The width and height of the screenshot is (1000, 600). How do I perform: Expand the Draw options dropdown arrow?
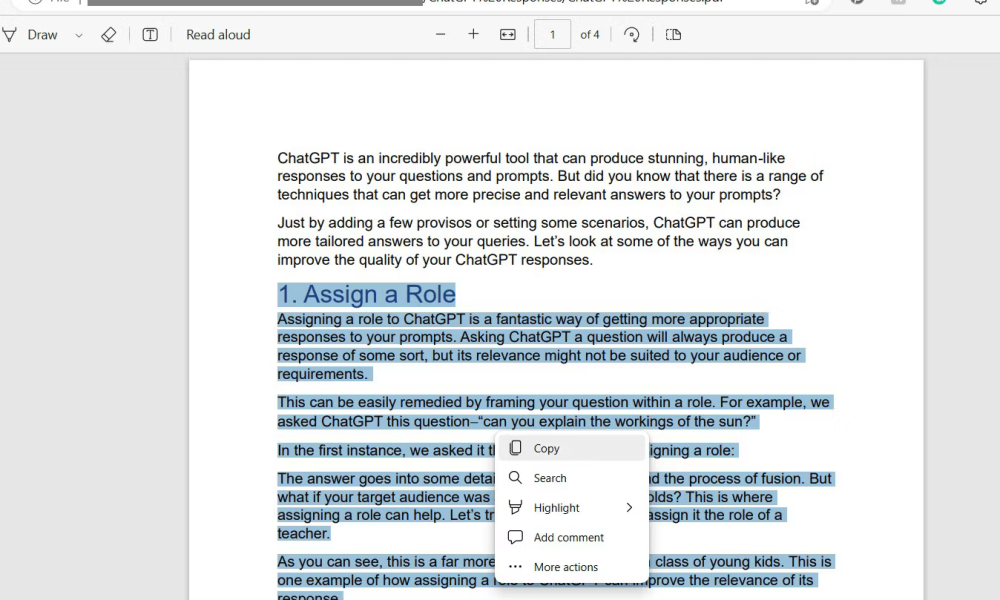[79, 36]
